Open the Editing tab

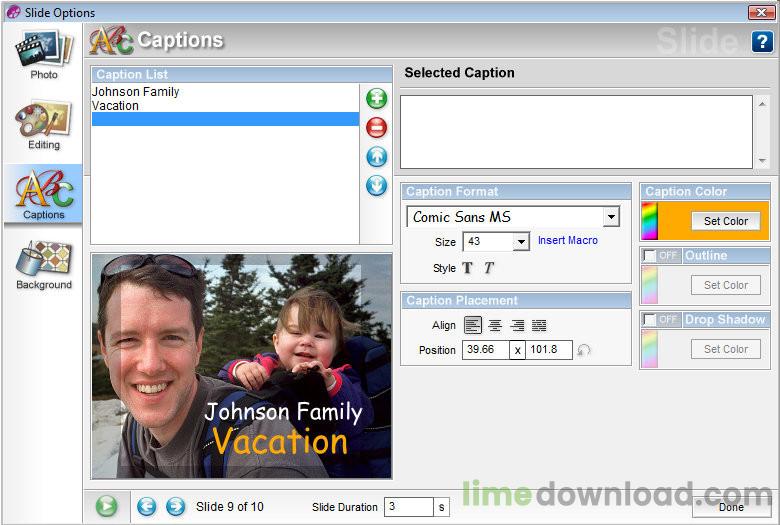point(43,125)
